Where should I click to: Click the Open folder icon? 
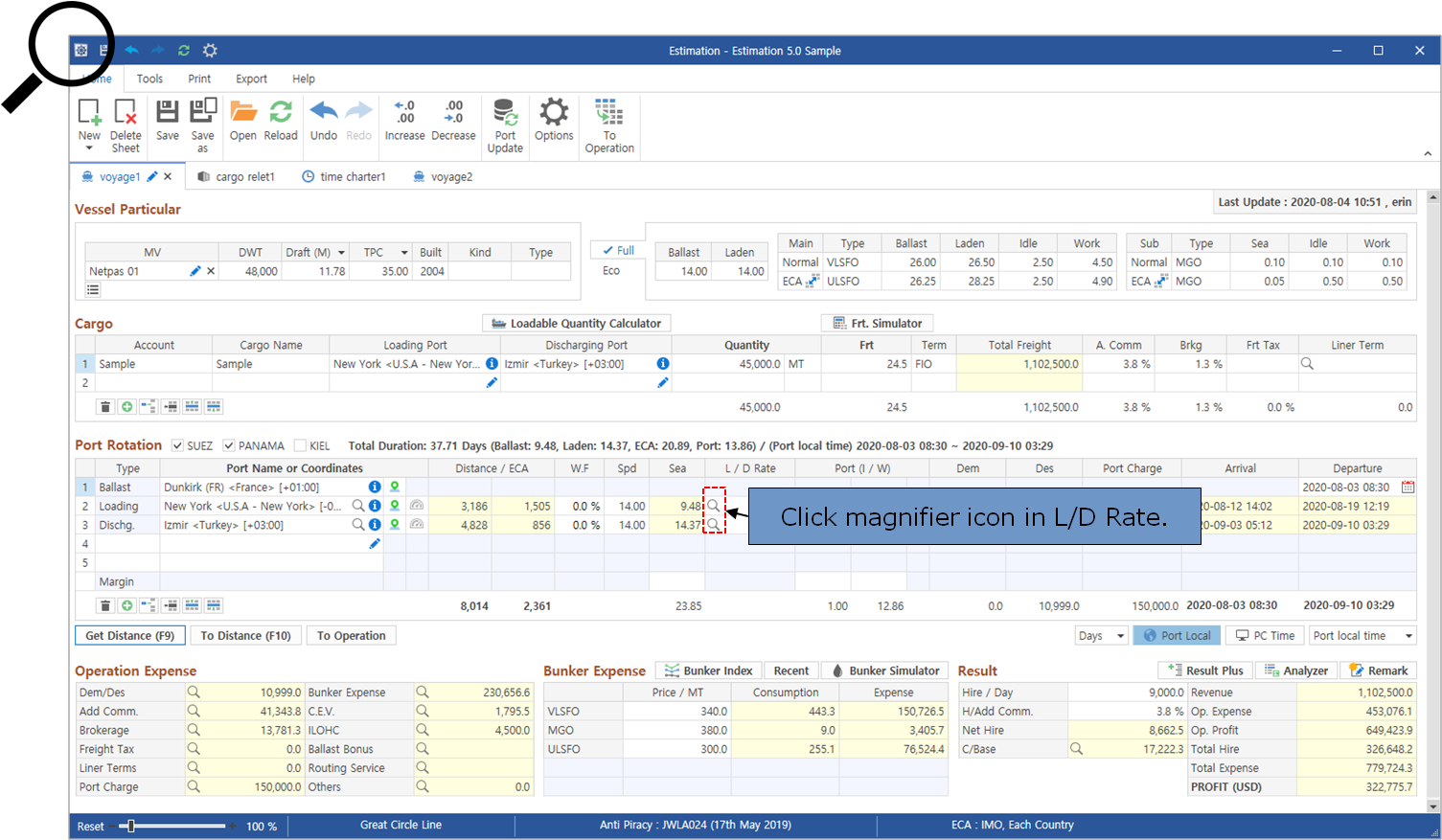click(x=243, y=112)
